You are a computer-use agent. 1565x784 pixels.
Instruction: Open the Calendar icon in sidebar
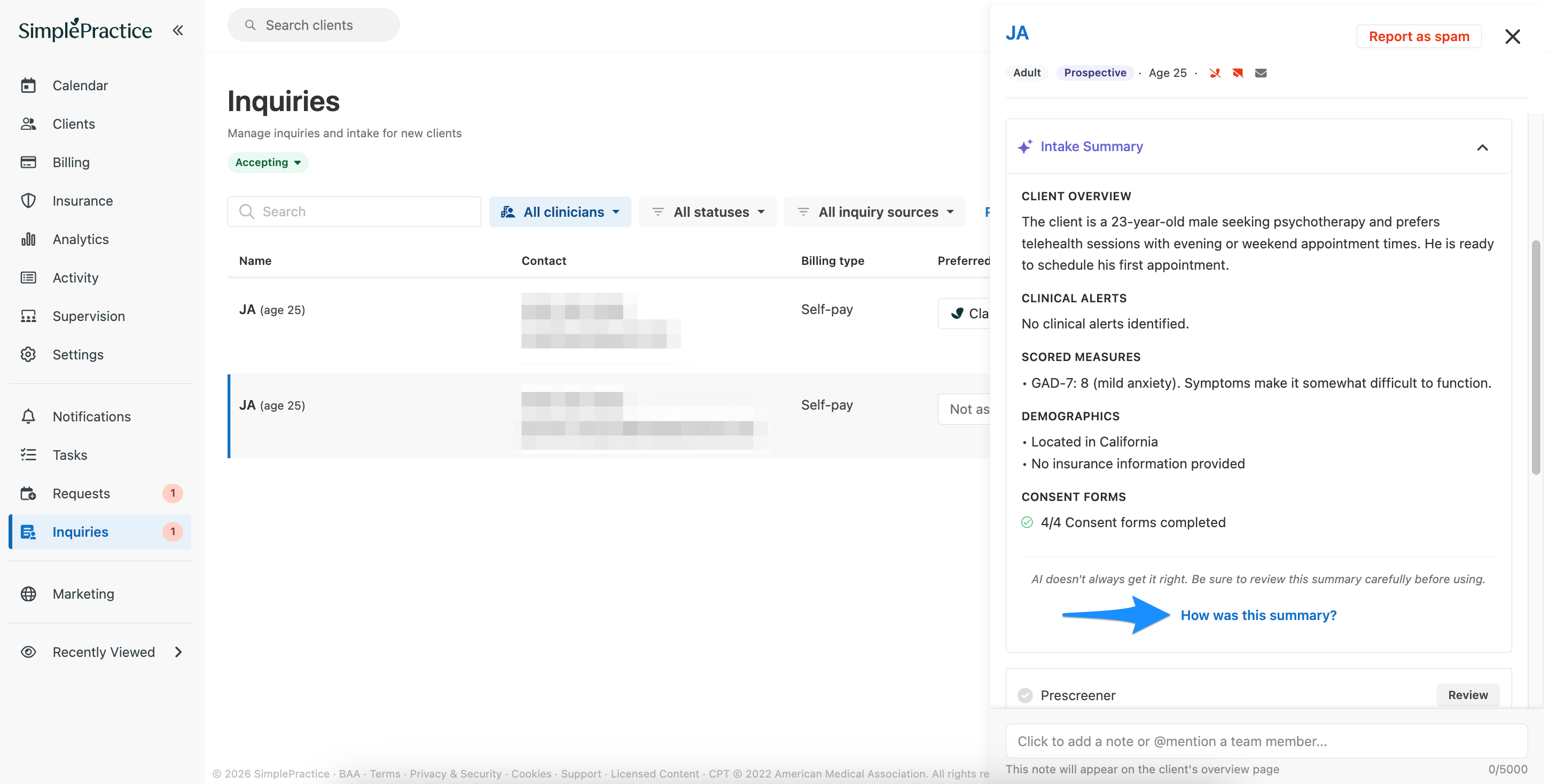tap(28, 85)
